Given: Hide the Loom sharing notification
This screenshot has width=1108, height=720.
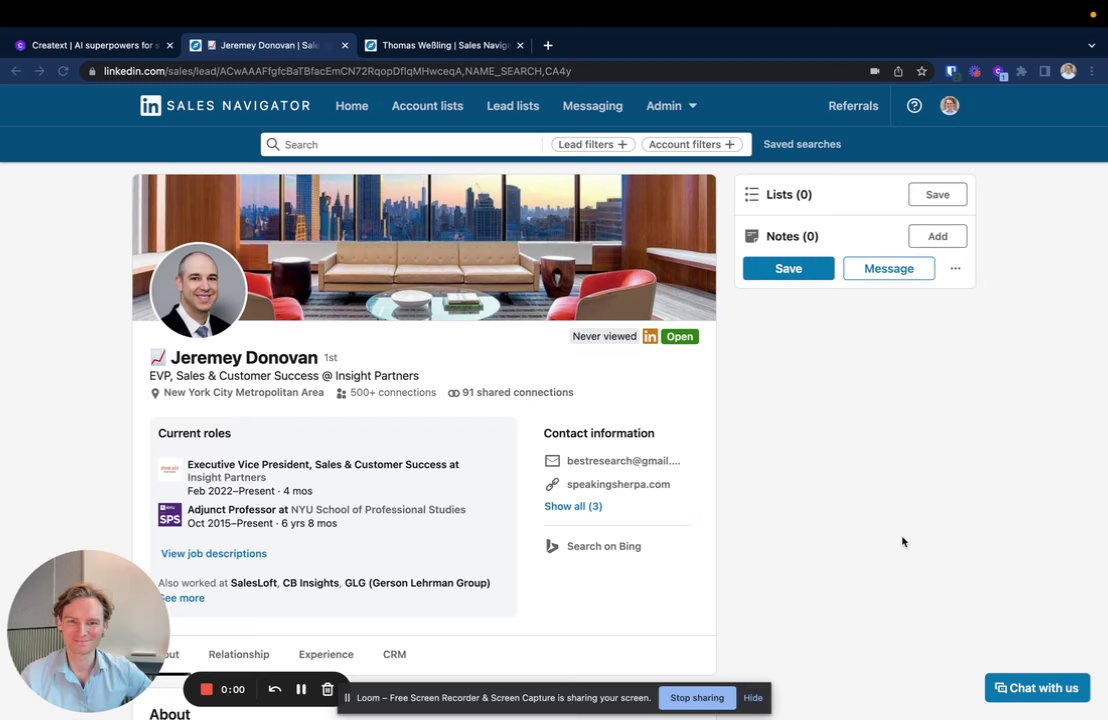Looking at the screenshot, I should coord(753,698).
